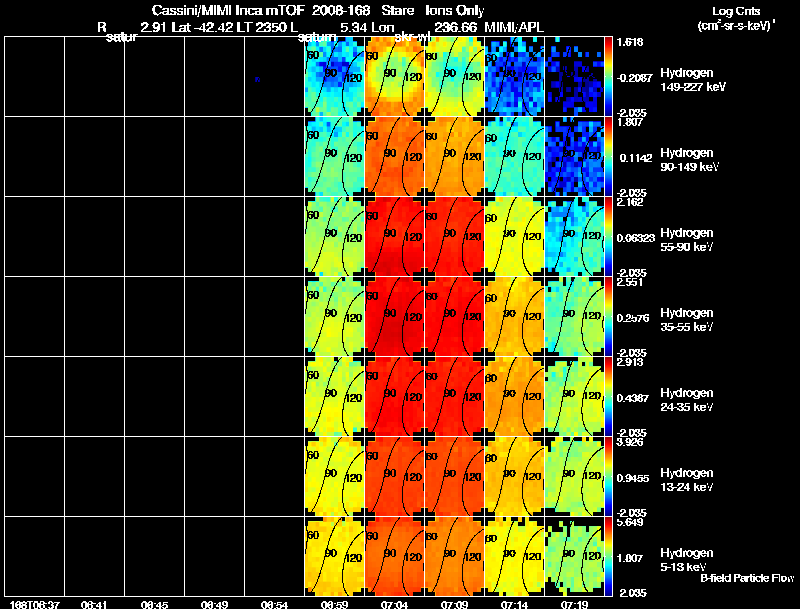Open the 55-90 keV image panel at 07:09
Viewport: 800px width, 609px height.
[455, 237]
